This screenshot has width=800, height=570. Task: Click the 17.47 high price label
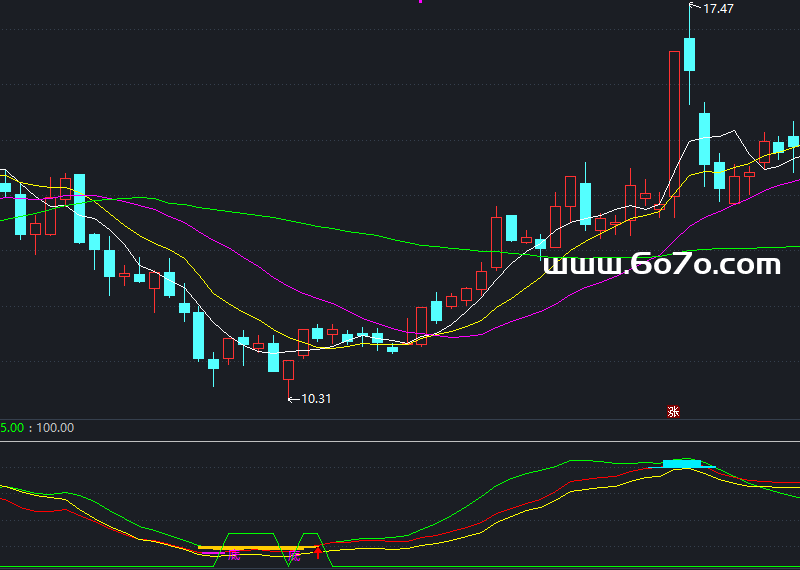pyautogui.click(x=718, y=8)
